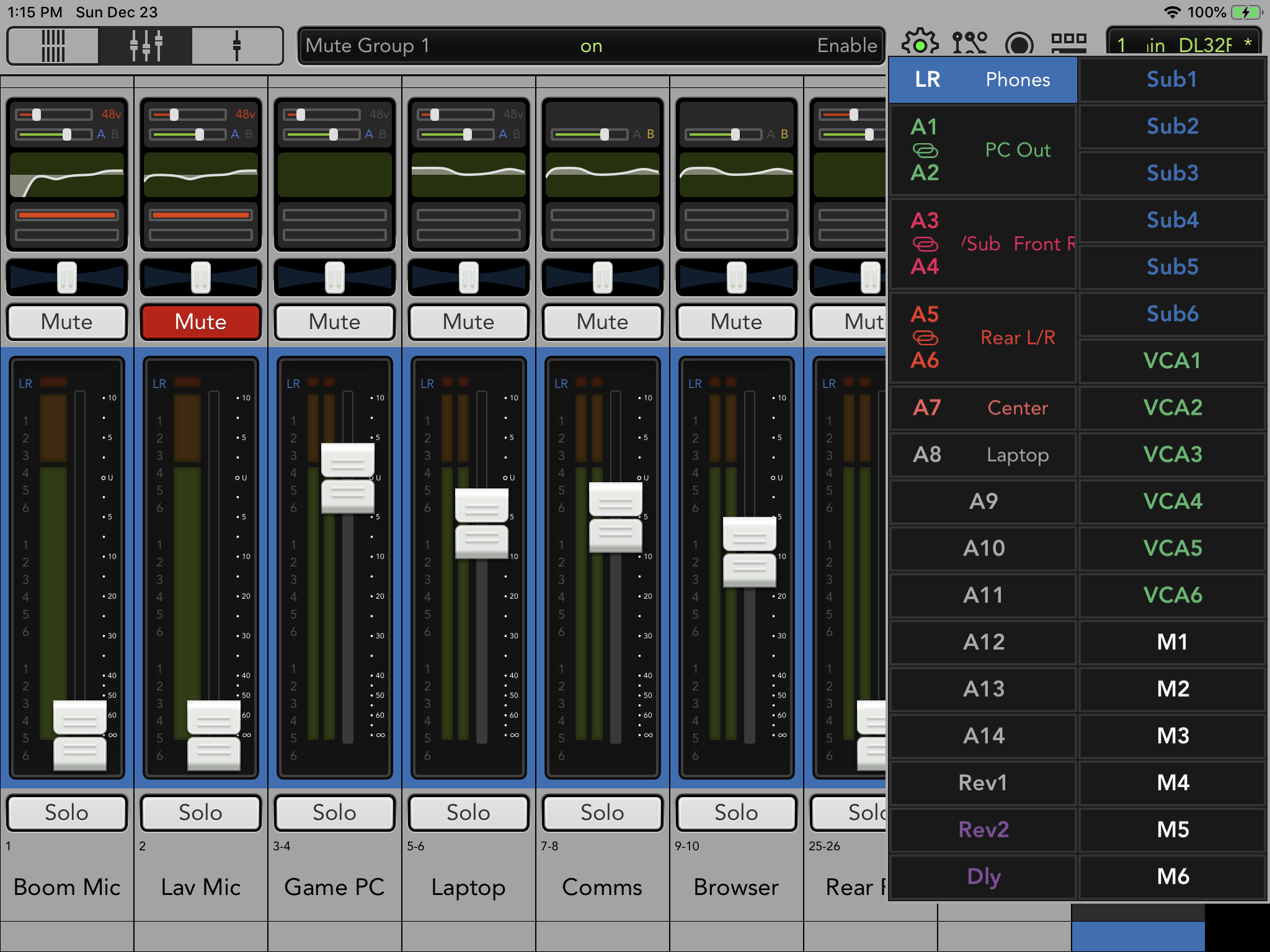
Task: Select A1 A2 PC Out aux
Action: click(x=983, y=150)
